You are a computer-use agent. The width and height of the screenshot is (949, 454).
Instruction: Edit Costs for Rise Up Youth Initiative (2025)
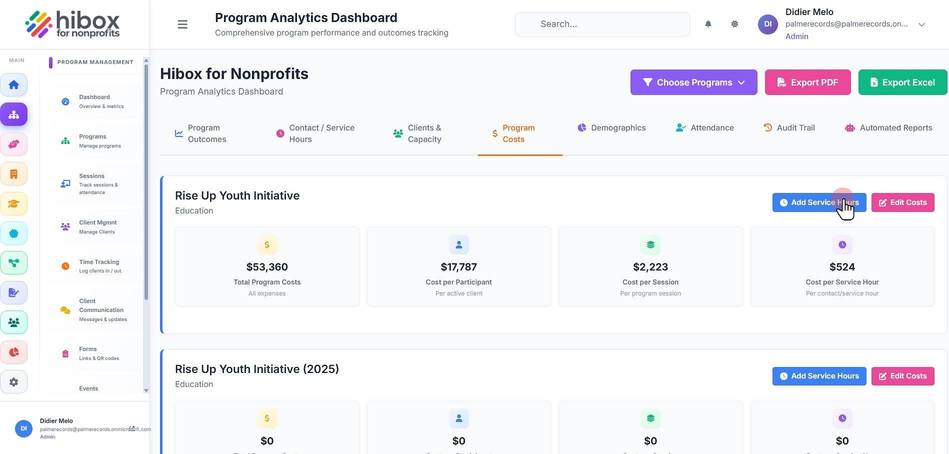coord(902,376)
